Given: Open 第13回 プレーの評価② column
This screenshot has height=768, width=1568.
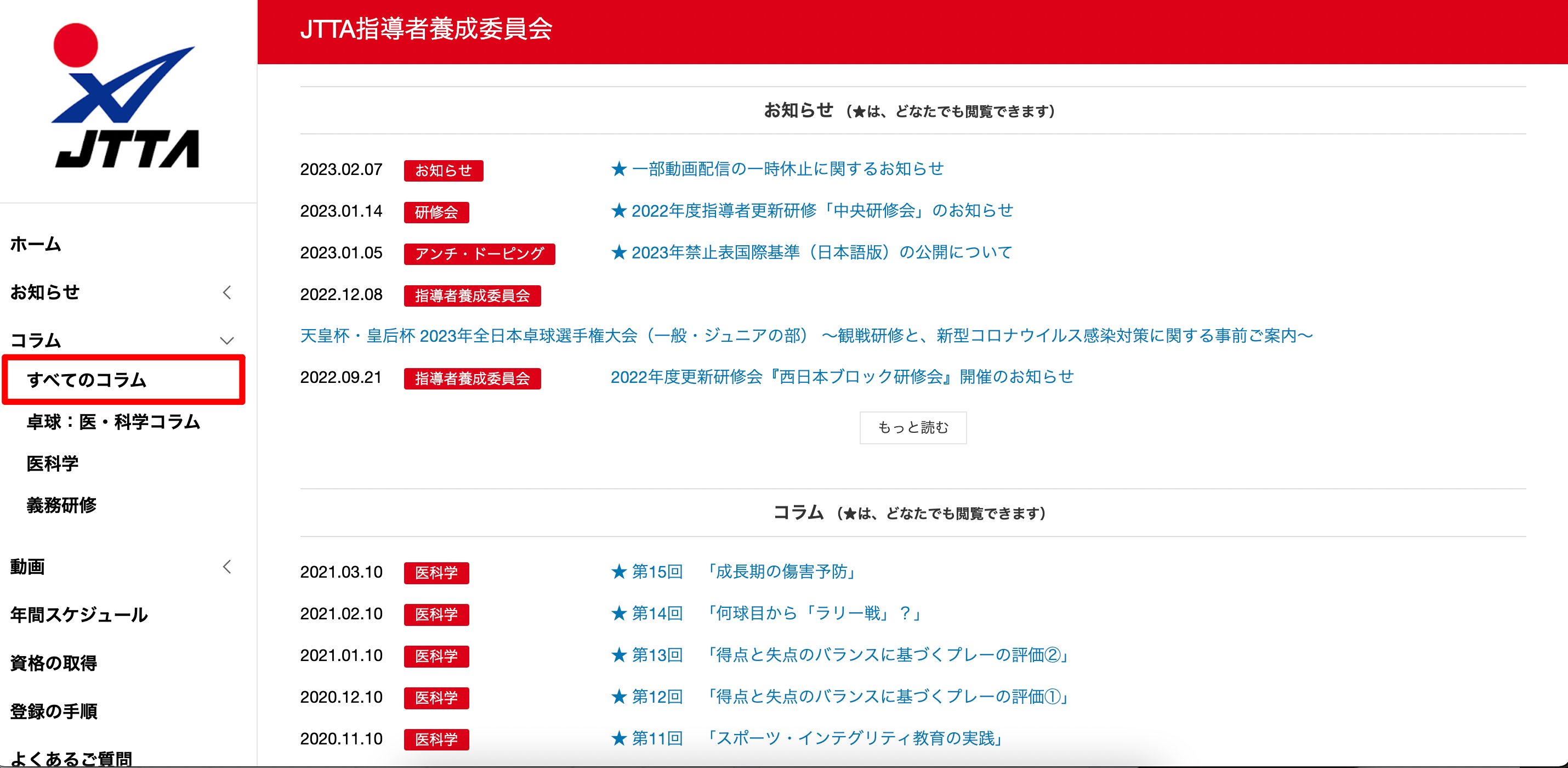Looking at the screenshot, I should click(x=840, y=654).
